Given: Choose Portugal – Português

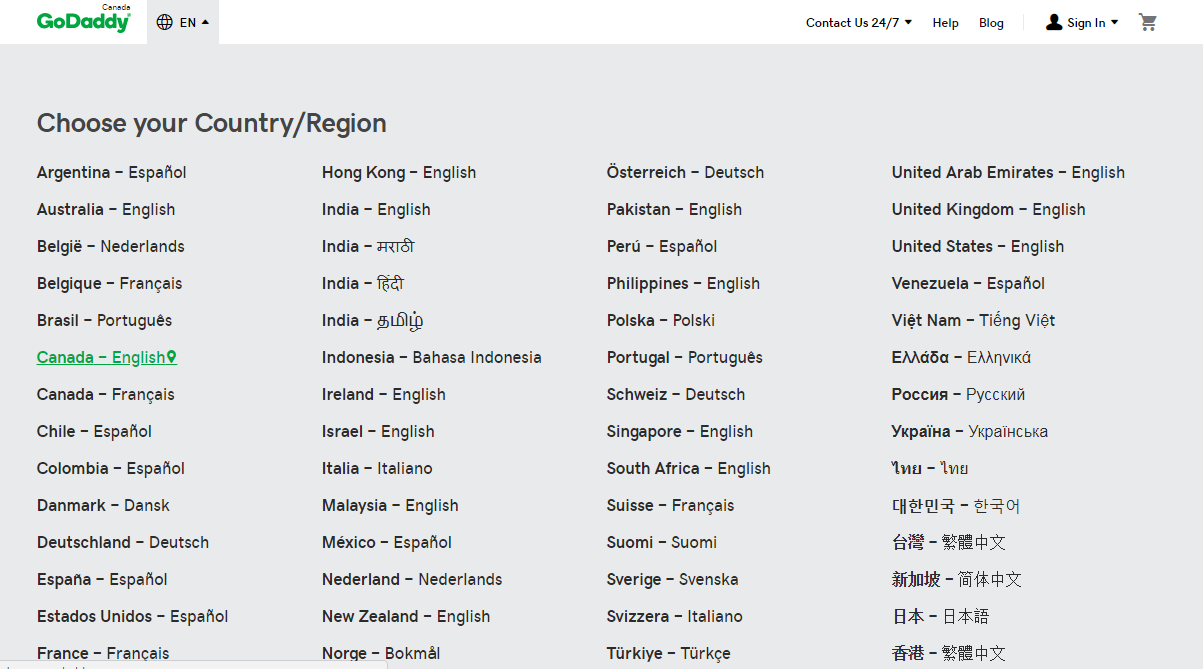Looking at the screenshot, I should coord(685,357).
